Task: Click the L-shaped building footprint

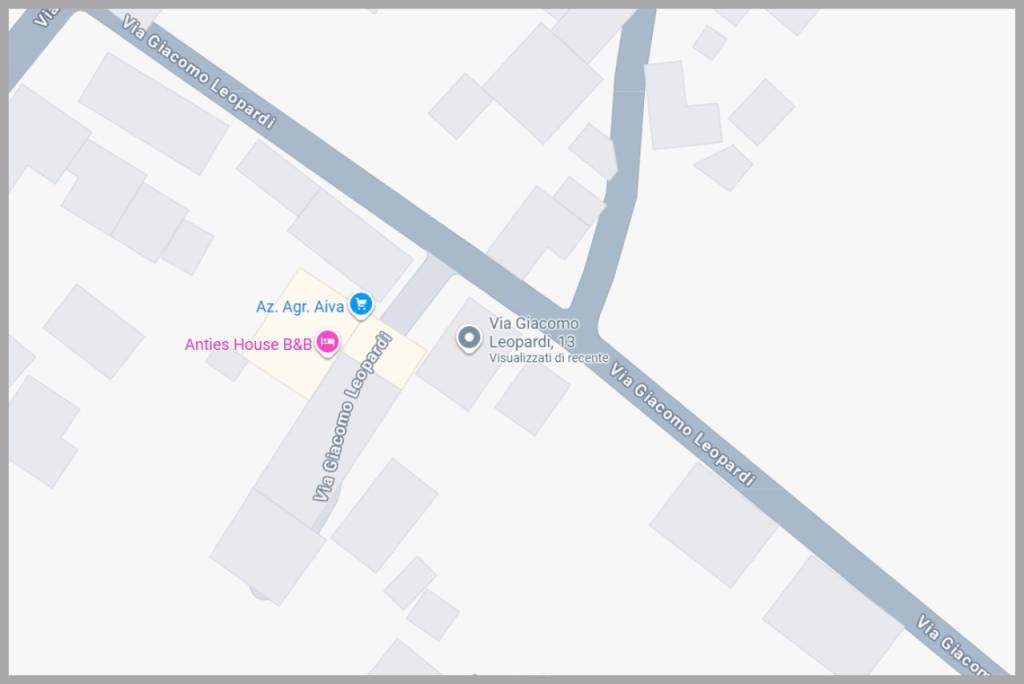Action: click(x=683, y=105)
